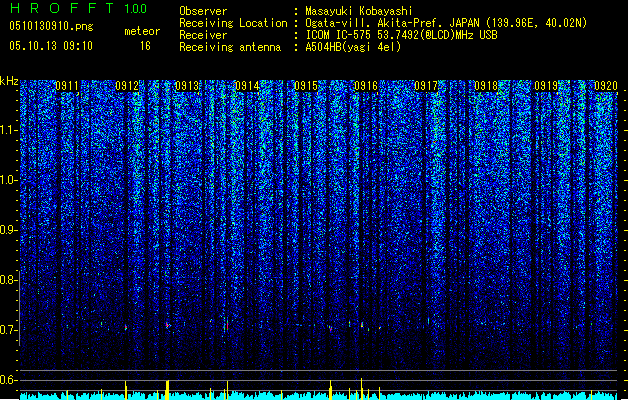The height and width of the screenshot is (400, 629).
Task: Click the 1.0 frequency axis label
Action: [9, 180]
